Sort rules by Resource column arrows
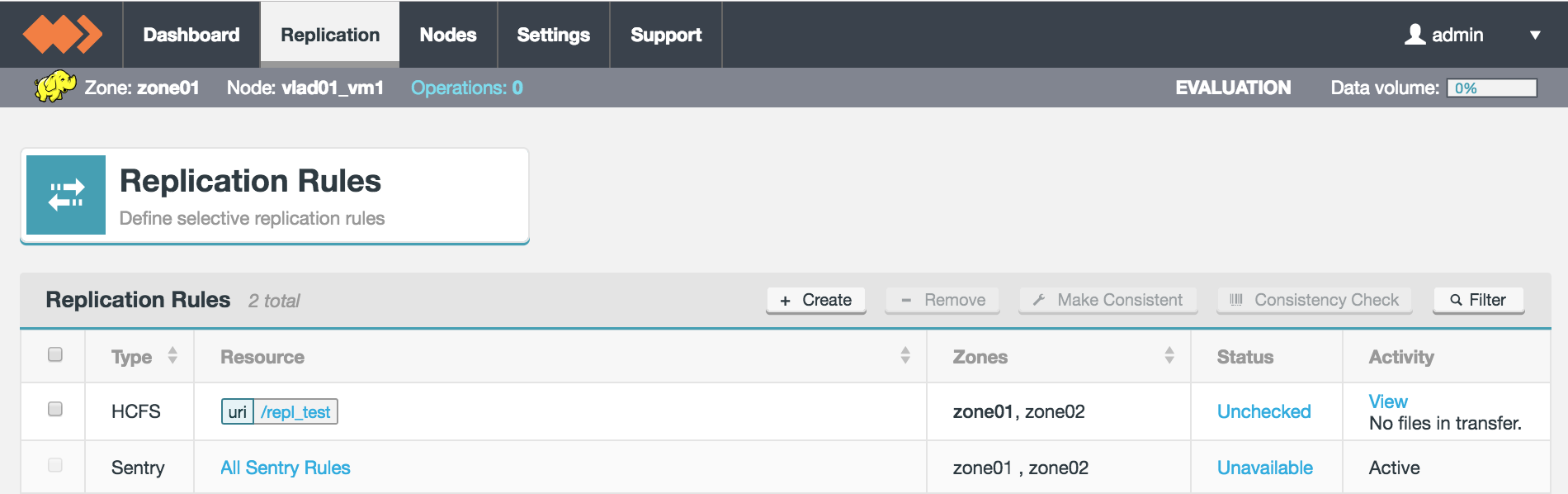Image resolution: width=1568 pixels, height=494 pixels. tap(905, 355)
